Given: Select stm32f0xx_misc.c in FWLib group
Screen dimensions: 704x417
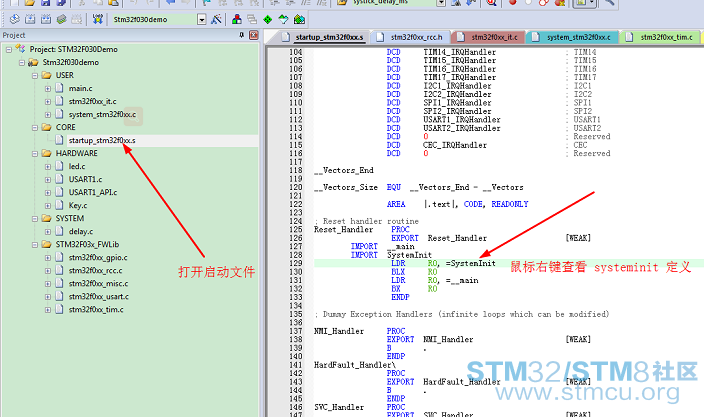Looking at the screenshot, I should tap(98, 283).
